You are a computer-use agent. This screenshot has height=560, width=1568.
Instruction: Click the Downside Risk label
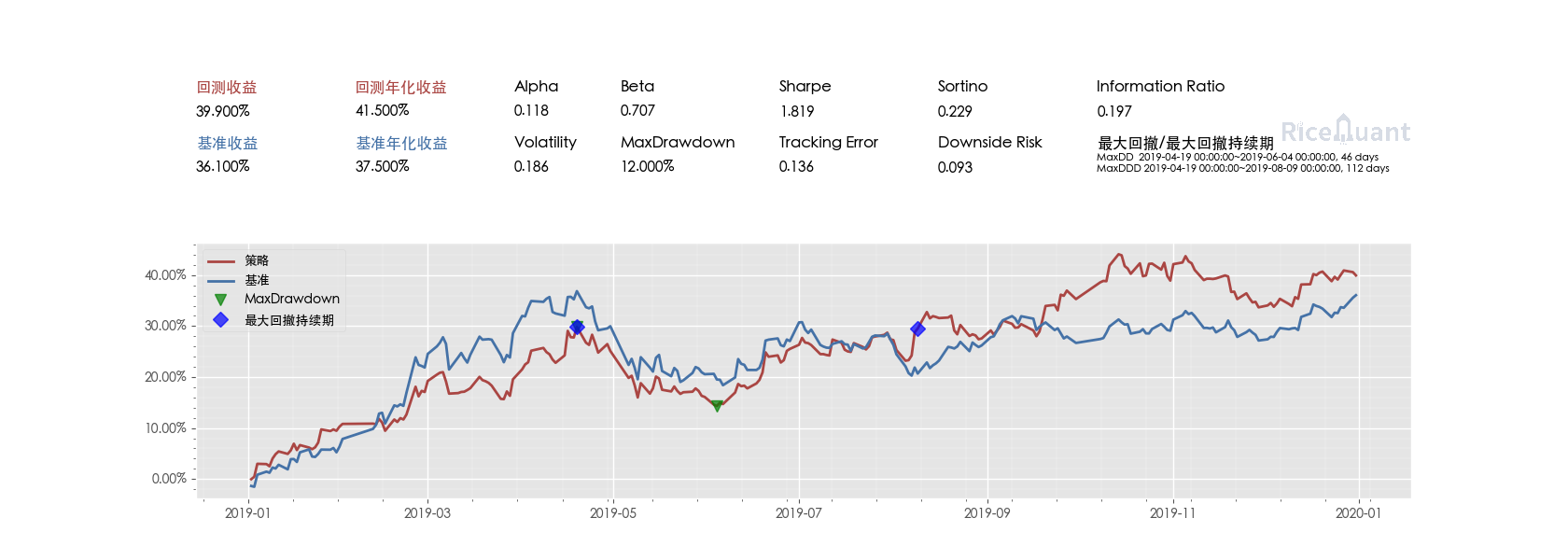[x=989, y=142]
